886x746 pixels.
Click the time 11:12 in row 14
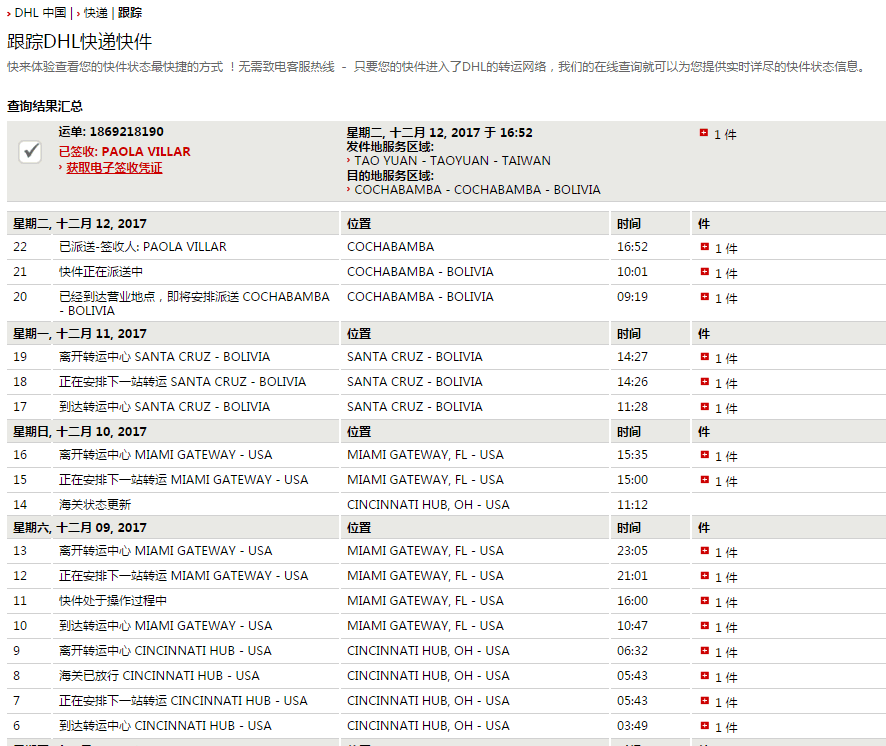pyautogui.click(x=632, y=504)
